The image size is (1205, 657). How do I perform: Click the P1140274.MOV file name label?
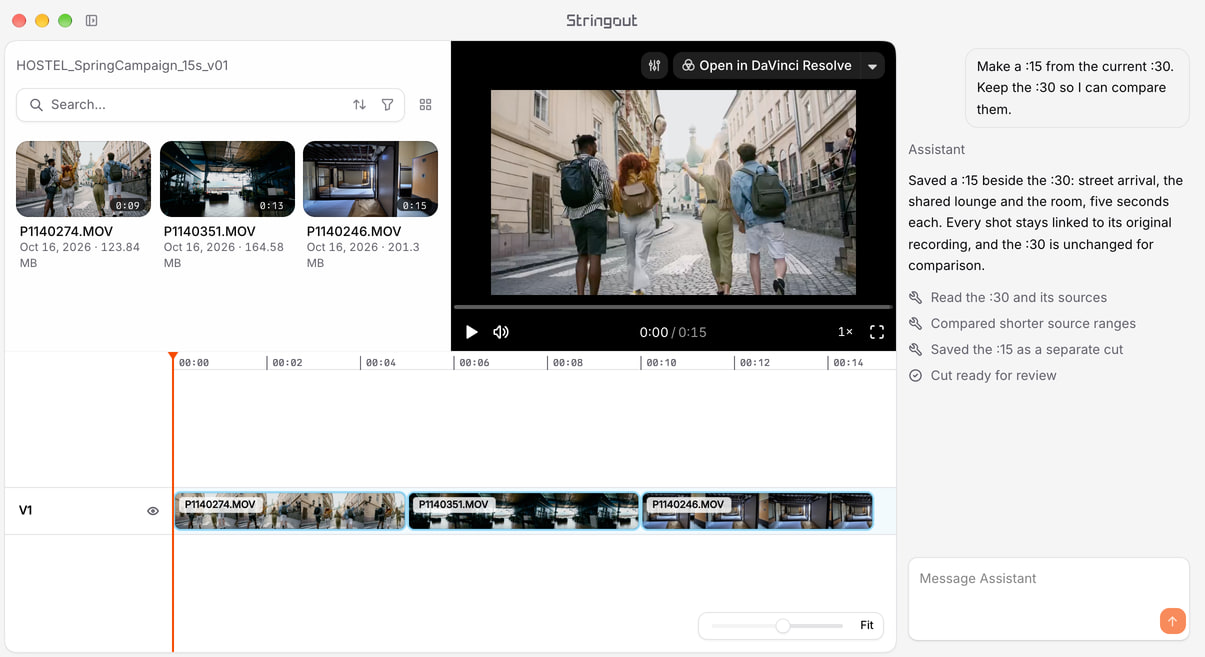66,231
